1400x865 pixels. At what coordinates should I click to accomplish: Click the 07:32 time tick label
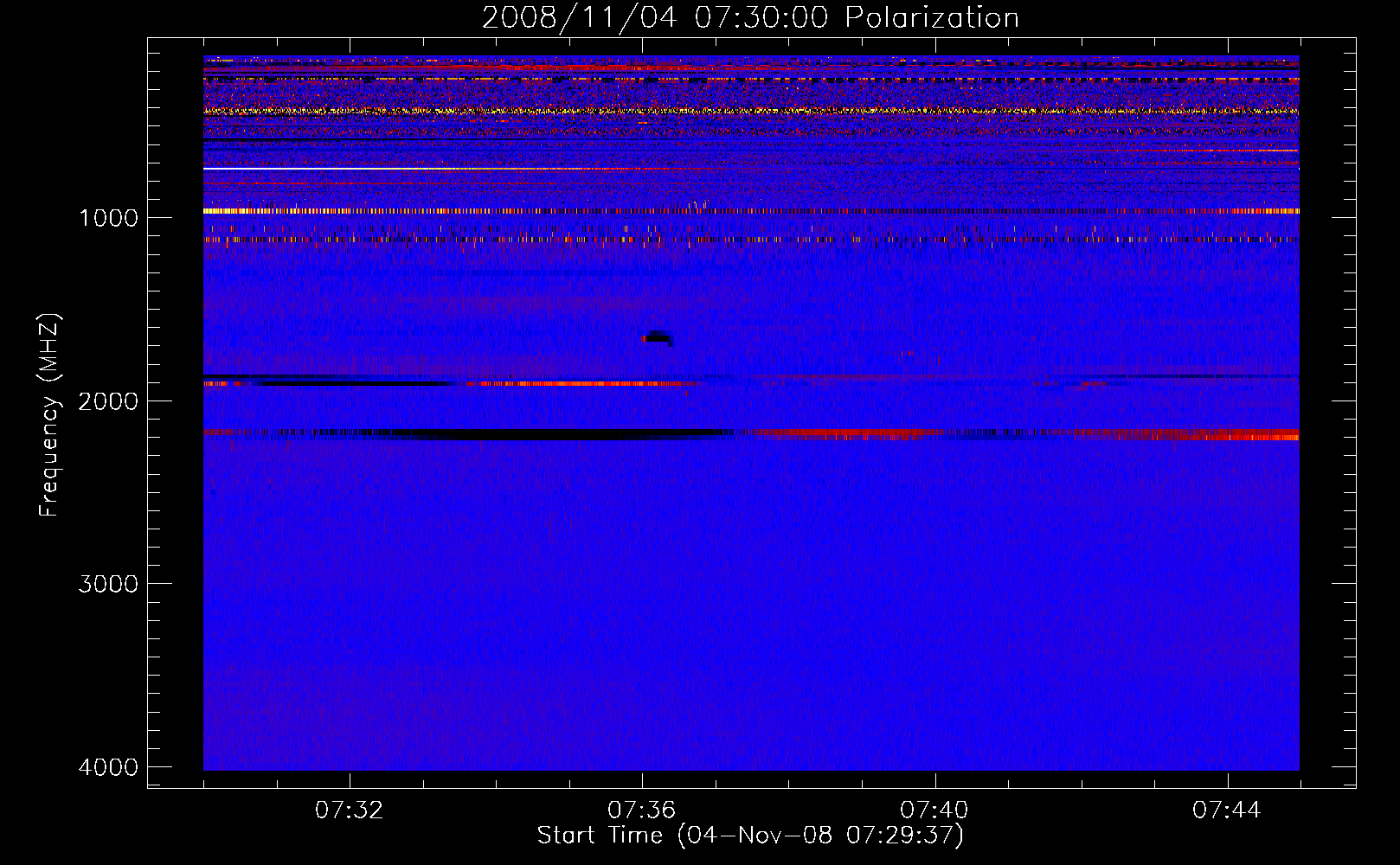tap(350, 810)
